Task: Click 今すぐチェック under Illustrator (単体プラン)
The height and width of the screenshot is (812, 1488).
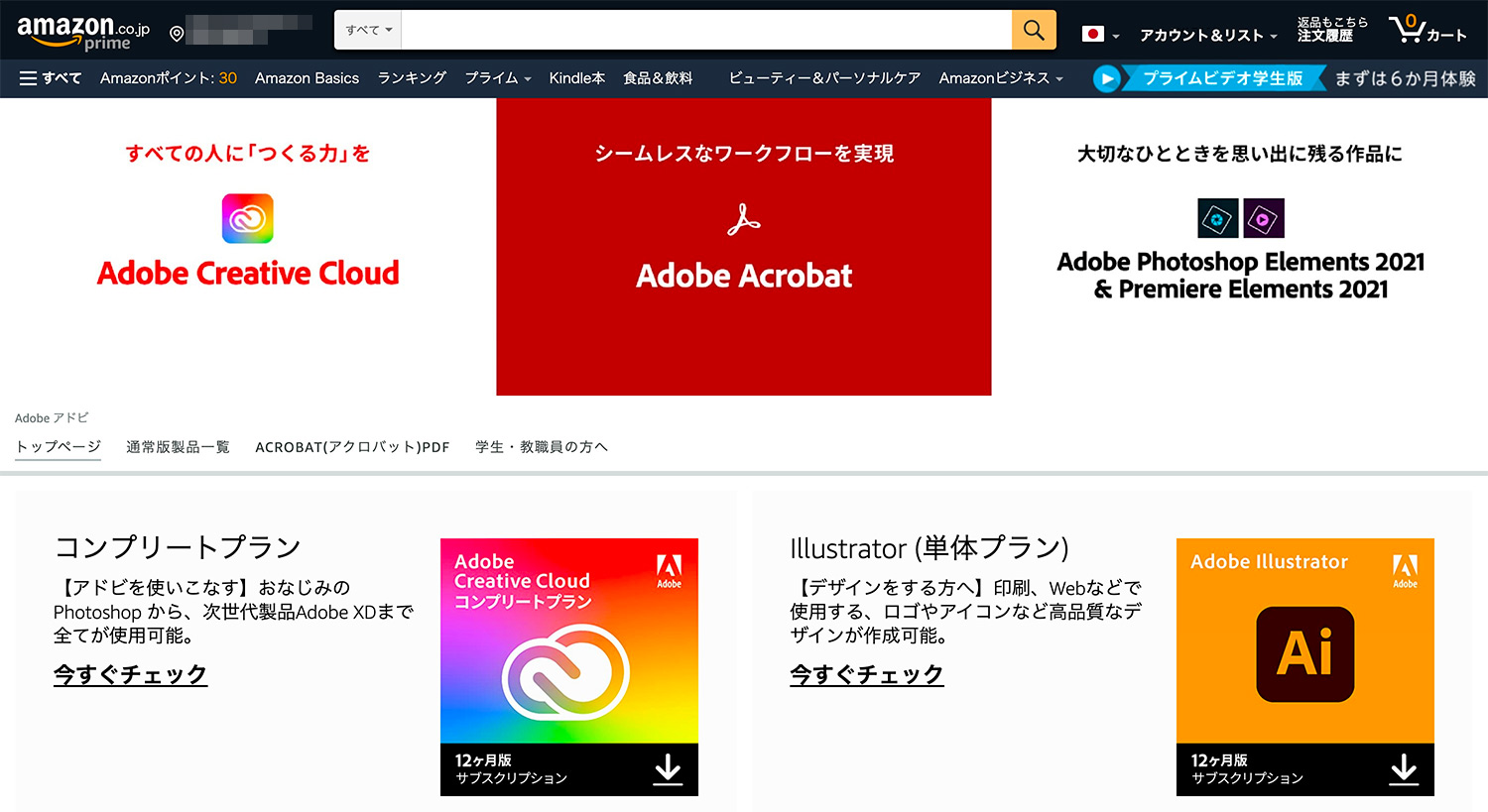Action: click(x=866, y=674)
